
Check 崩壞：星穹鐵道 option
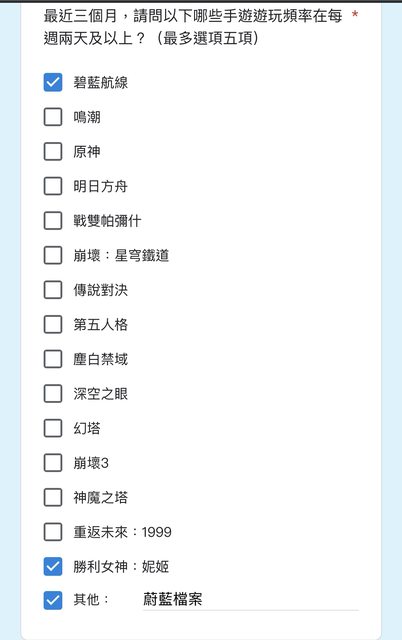click(53, 256)
